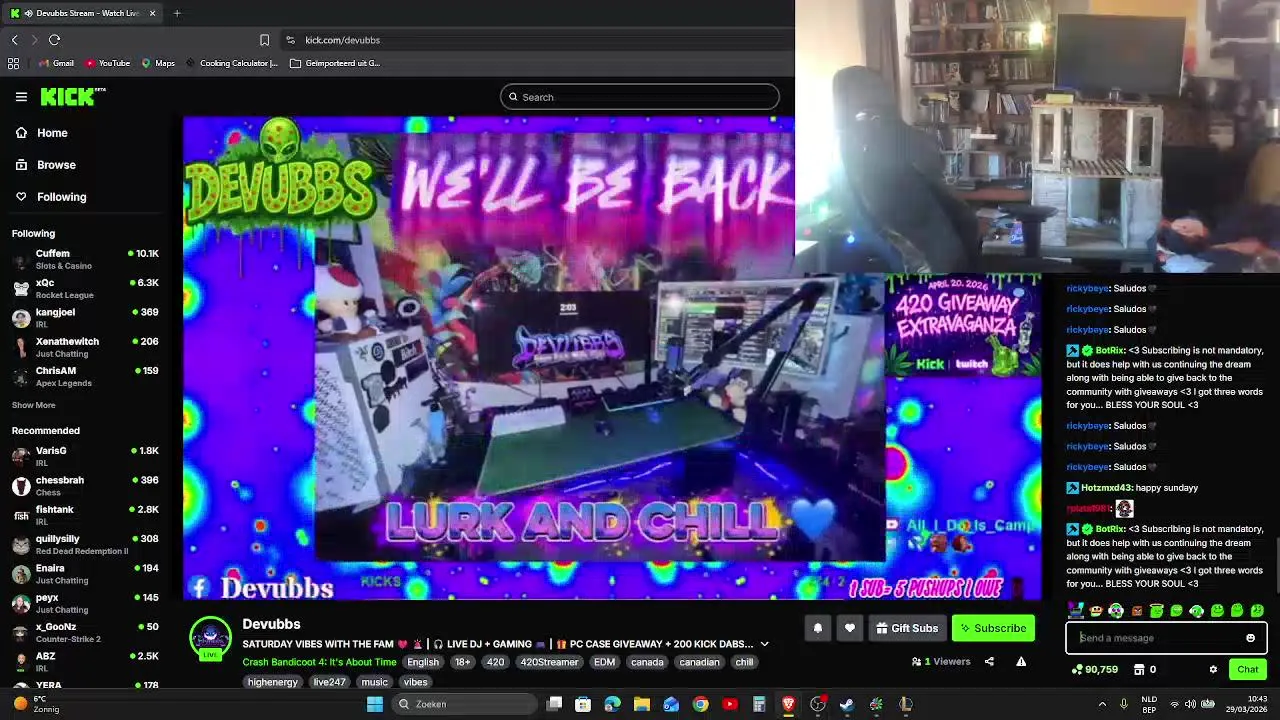Open quillysilly recommended channel
The width and height of the screenshot is (1280, 720).
click(85, 544)
